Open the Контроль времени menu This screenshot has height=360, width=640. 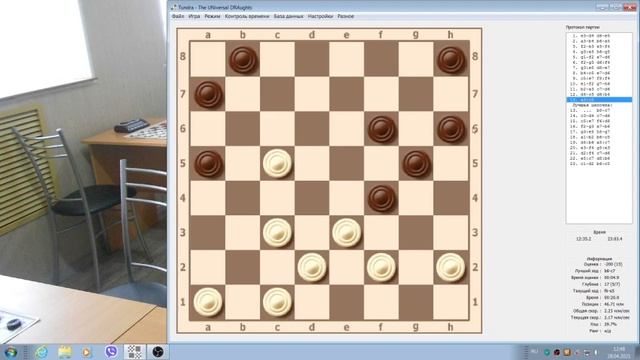pos(247,16)
